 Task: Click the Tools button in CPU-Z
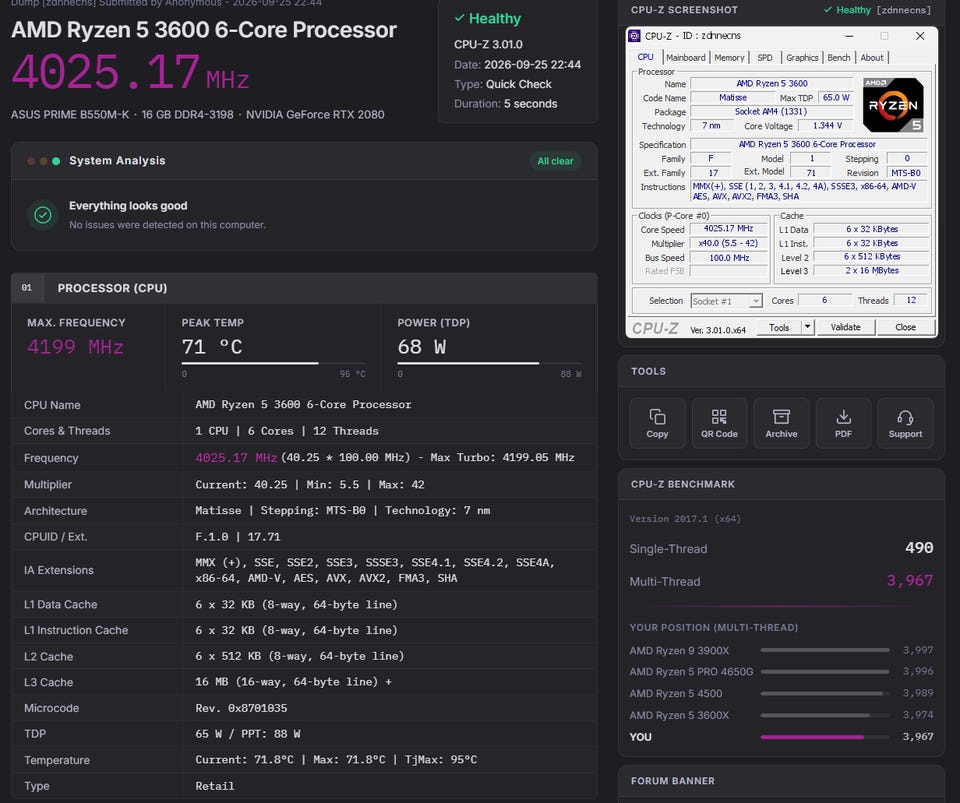tap(779, 327)
